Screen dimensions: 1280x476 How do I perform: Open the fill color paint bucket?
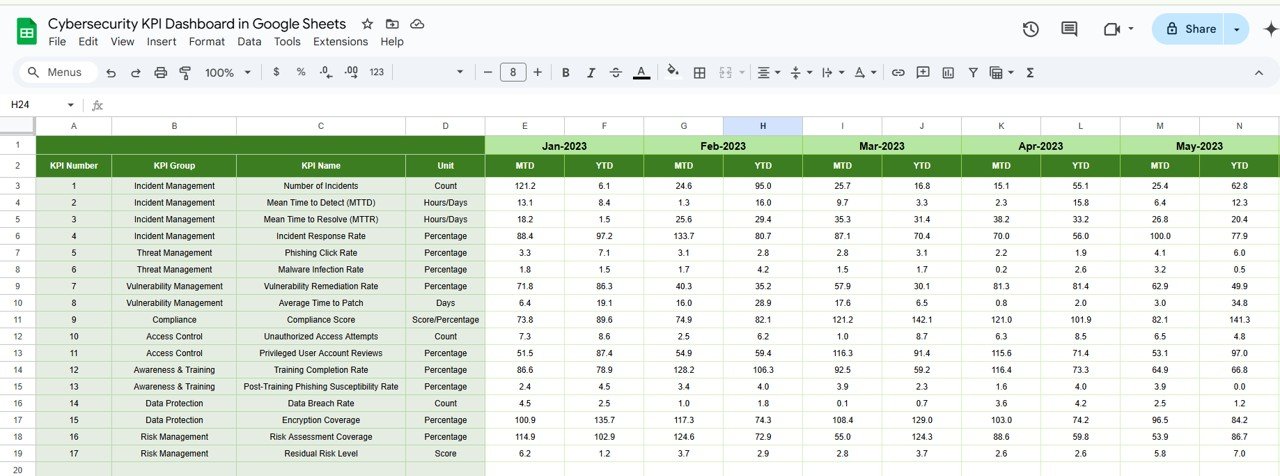click(x=673, y=72)
